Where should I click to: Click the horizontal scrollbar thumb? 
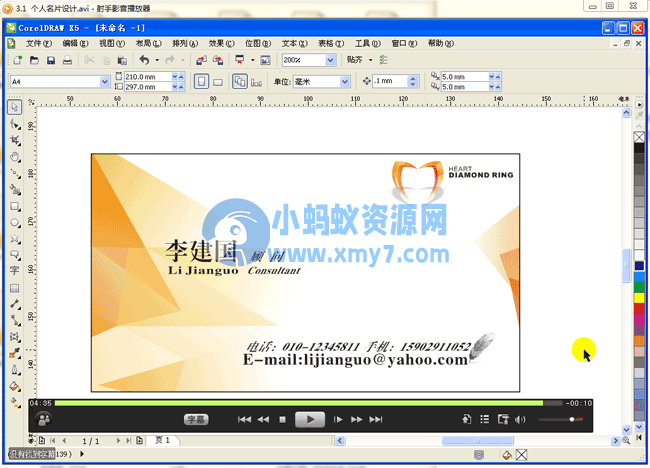pos(478,441)
